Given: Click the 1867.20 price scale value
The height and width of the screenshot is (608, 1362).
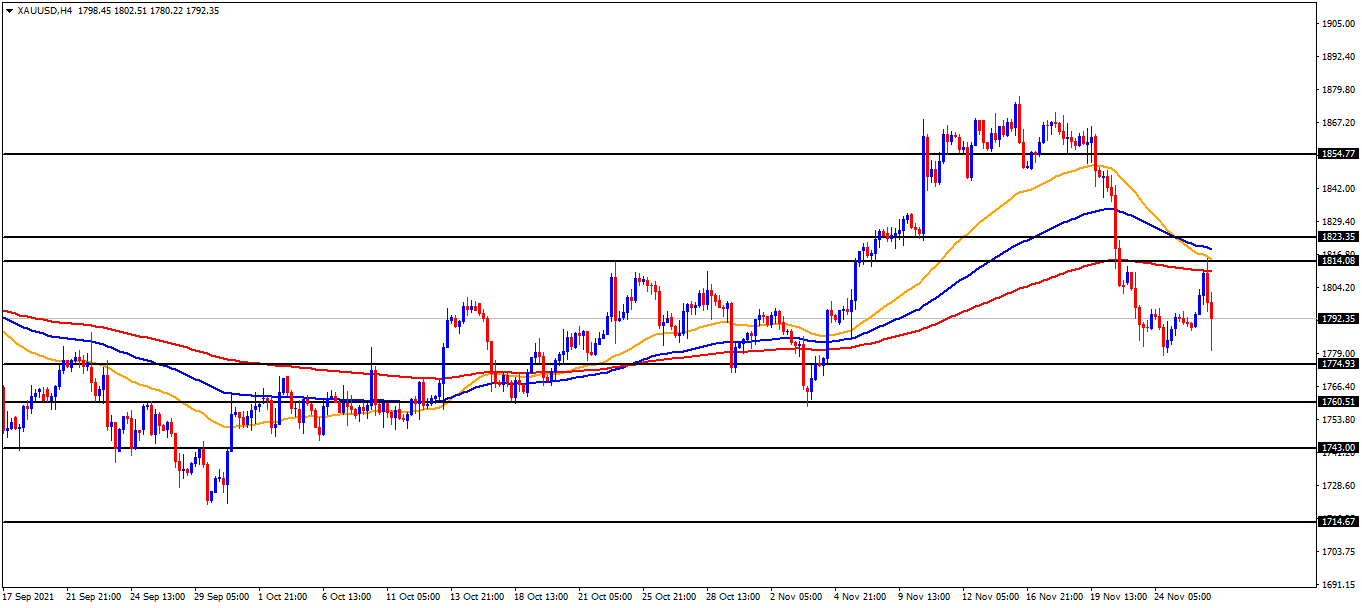Looking at the screenshot, I should point(1338,123).
